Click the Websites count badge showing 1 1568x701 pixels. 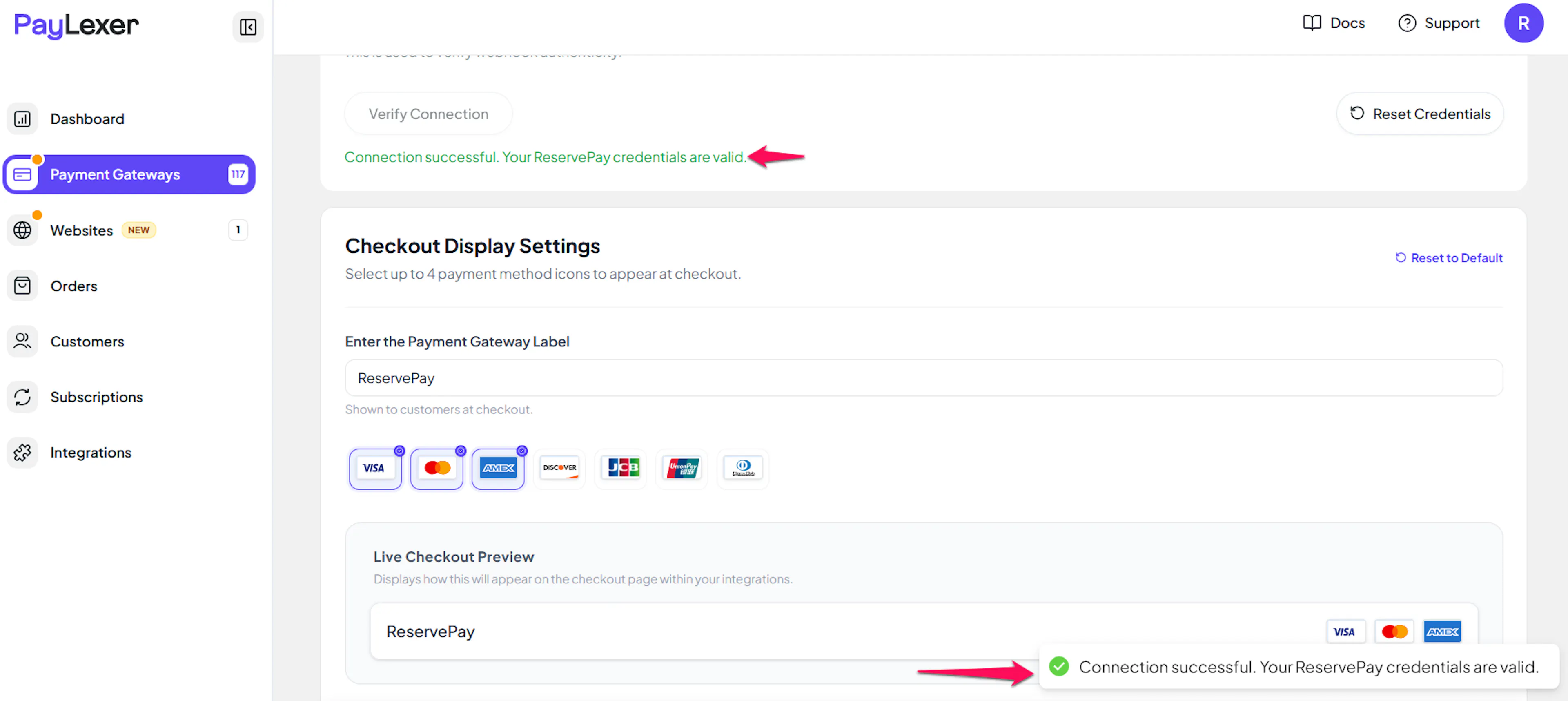coord(238,230)
